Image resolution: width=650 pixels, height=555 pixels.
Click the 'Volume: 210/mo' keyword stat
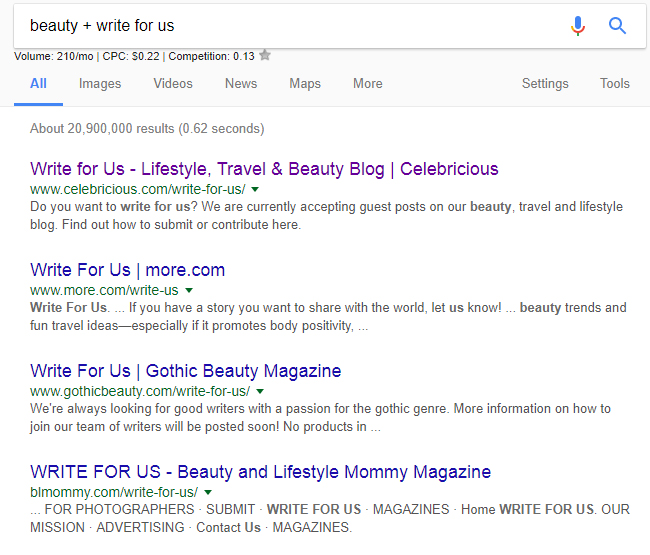(x=53, y=56)
